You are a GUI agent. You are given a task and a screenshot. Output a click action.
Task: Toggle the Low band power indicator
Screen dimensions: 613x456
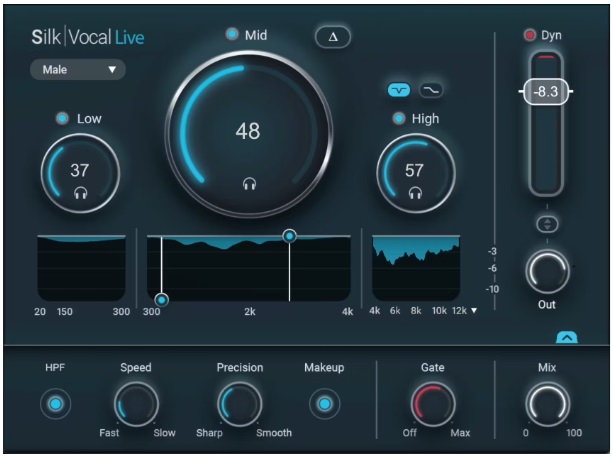click(x=62, y=118)
